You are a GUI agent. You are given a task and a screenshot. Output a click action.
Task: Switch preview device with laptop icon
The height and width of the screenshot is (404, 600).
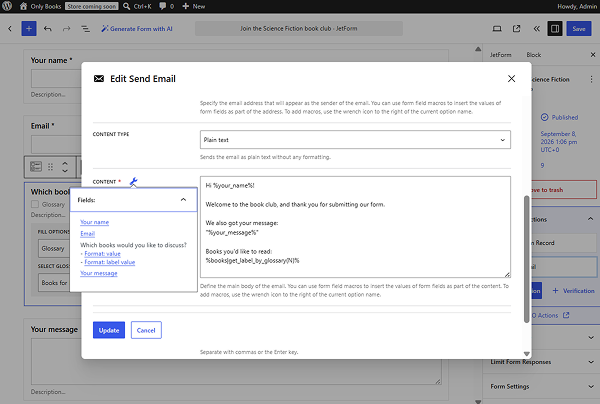[x=497, y=29]
